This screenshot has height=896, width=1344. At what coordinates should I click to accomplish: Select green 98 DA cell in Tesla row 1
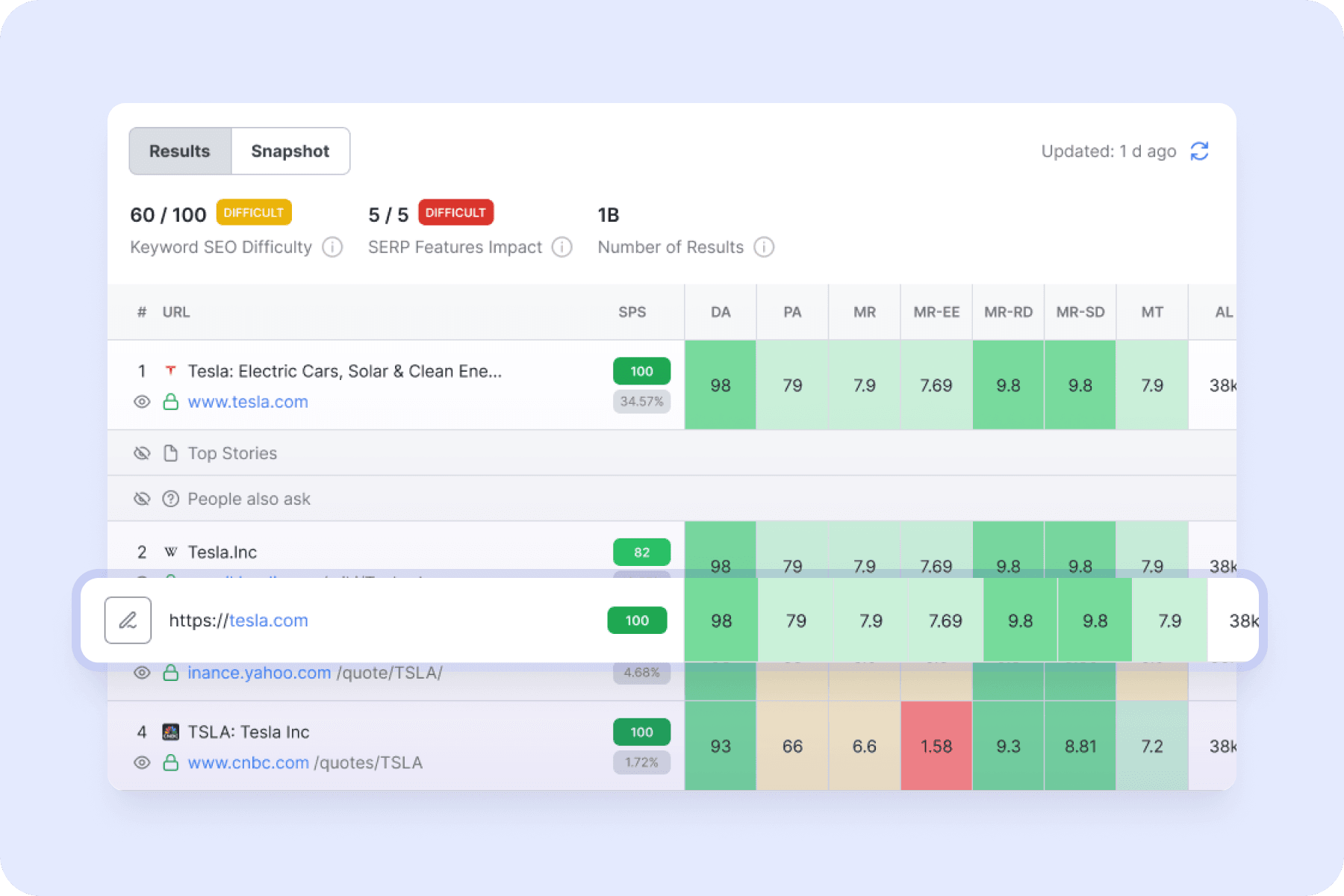[721, 385]
